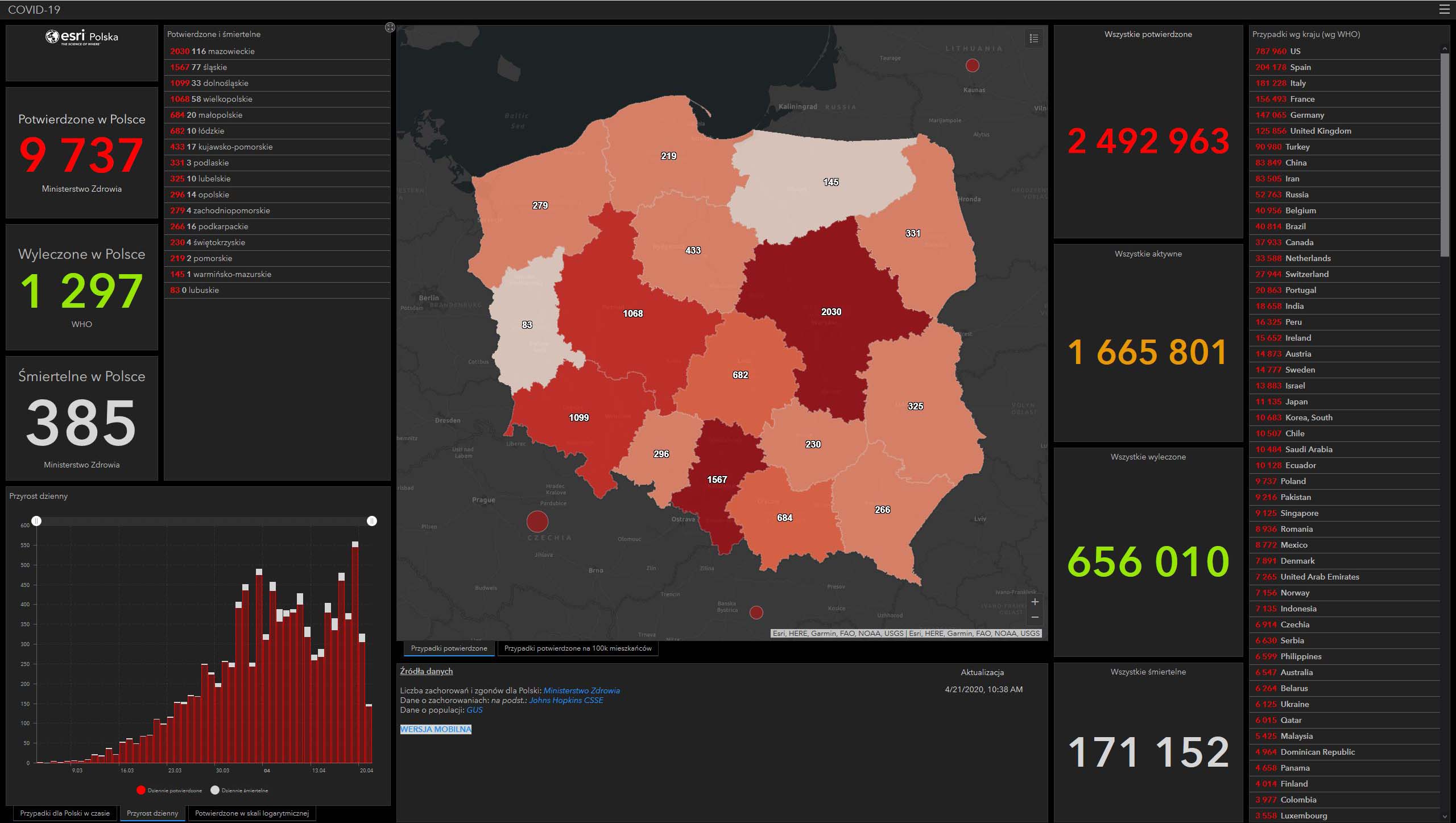This screenshot has height=823, width=1456.
Task: Open the Ministerstwo Zdrowia source link
Action: click(x=581, y=690)
